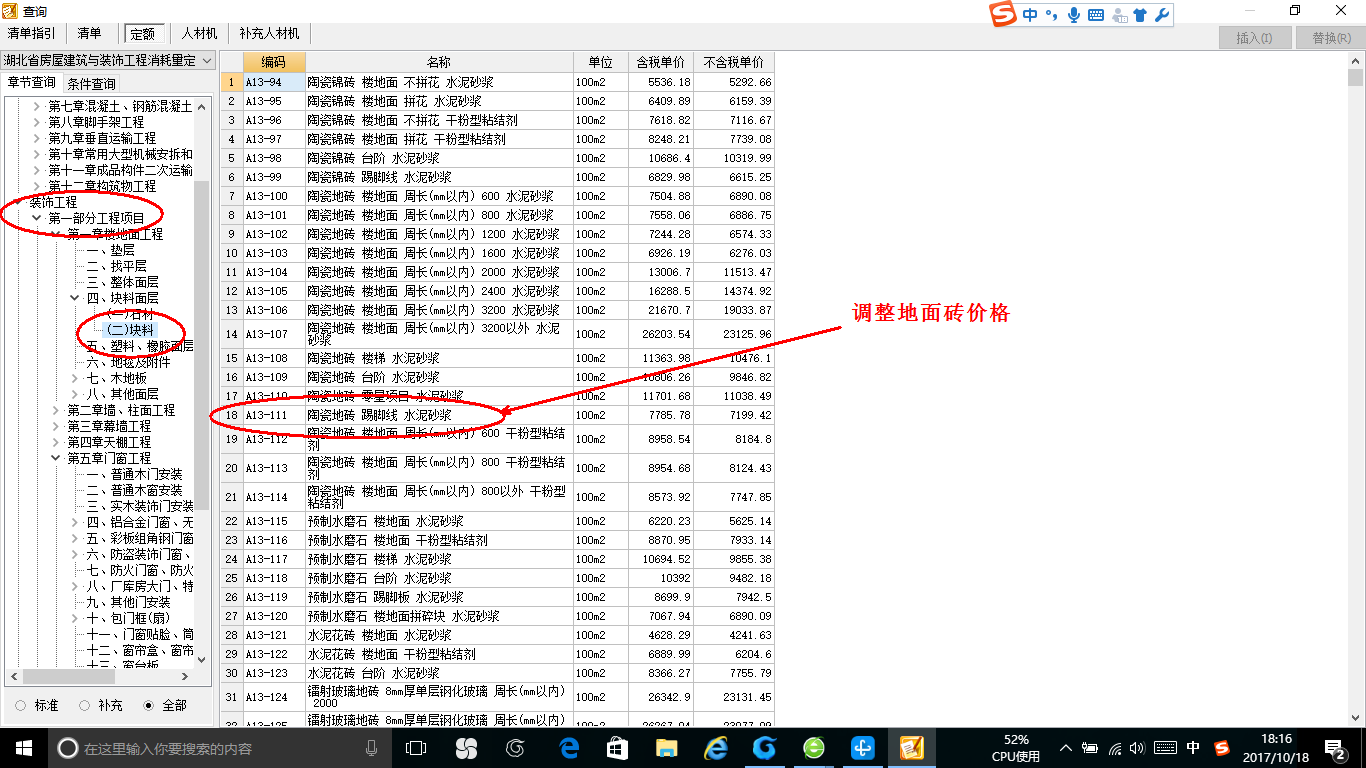Open active yellow notepad taskbar app
Viewport: 1366px width, 768px height.
(x=911, y=748)
